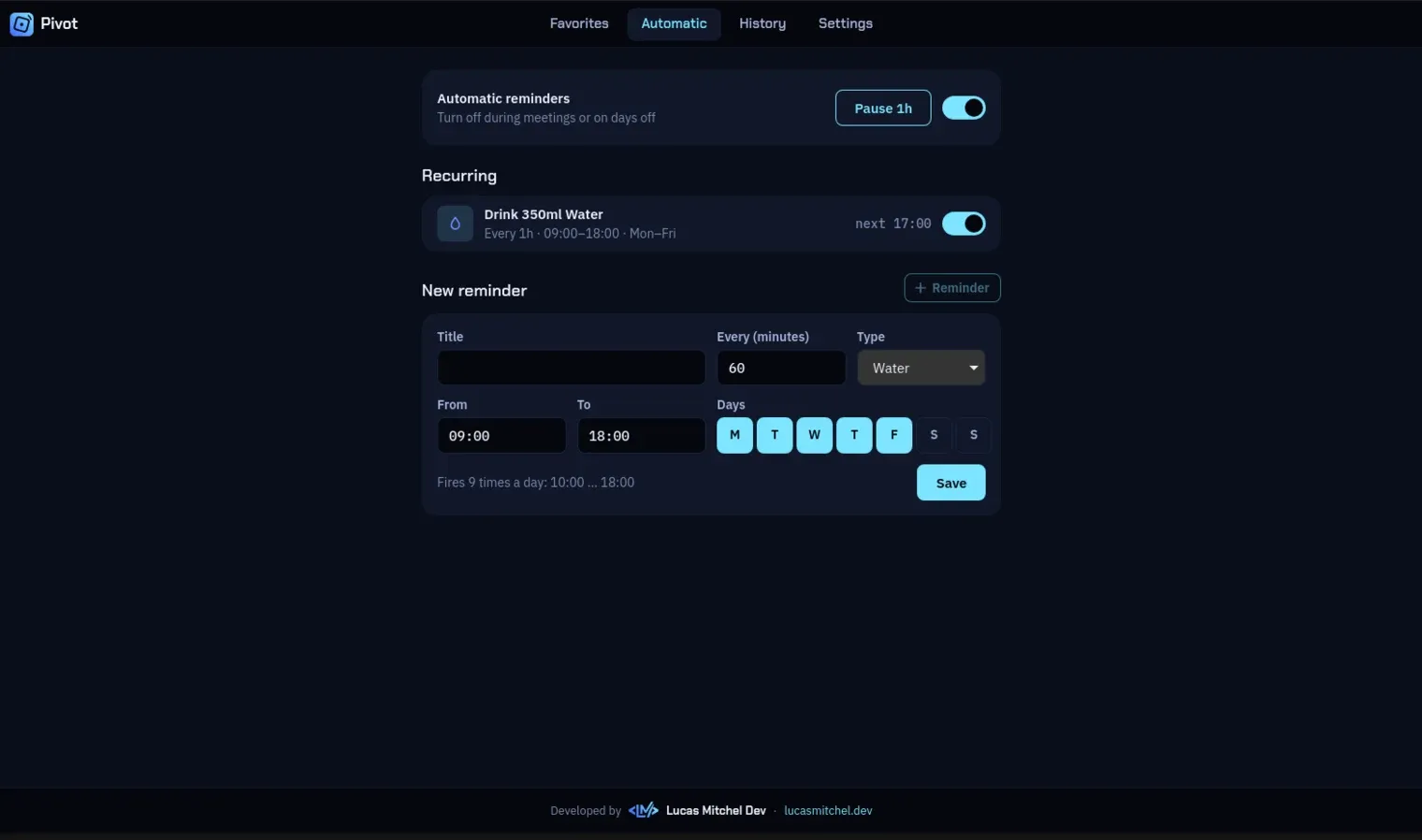This screenshot has height=840, width=1422.
Task: Enable the Saturday day chip
Action: [x=934, y=435]
